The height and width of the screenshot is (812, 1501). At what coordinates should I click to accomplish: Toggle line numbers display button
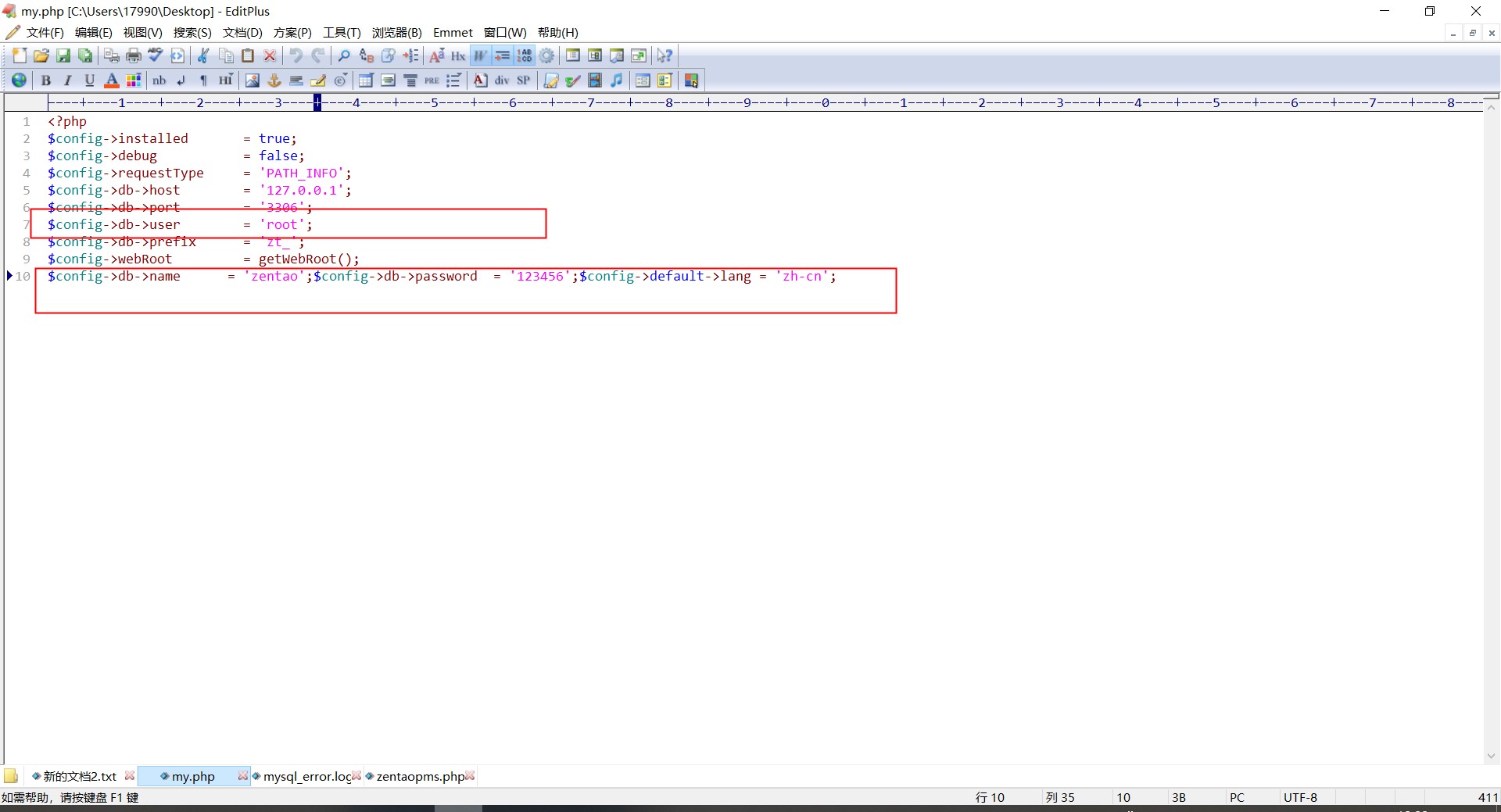coord(525,55)
